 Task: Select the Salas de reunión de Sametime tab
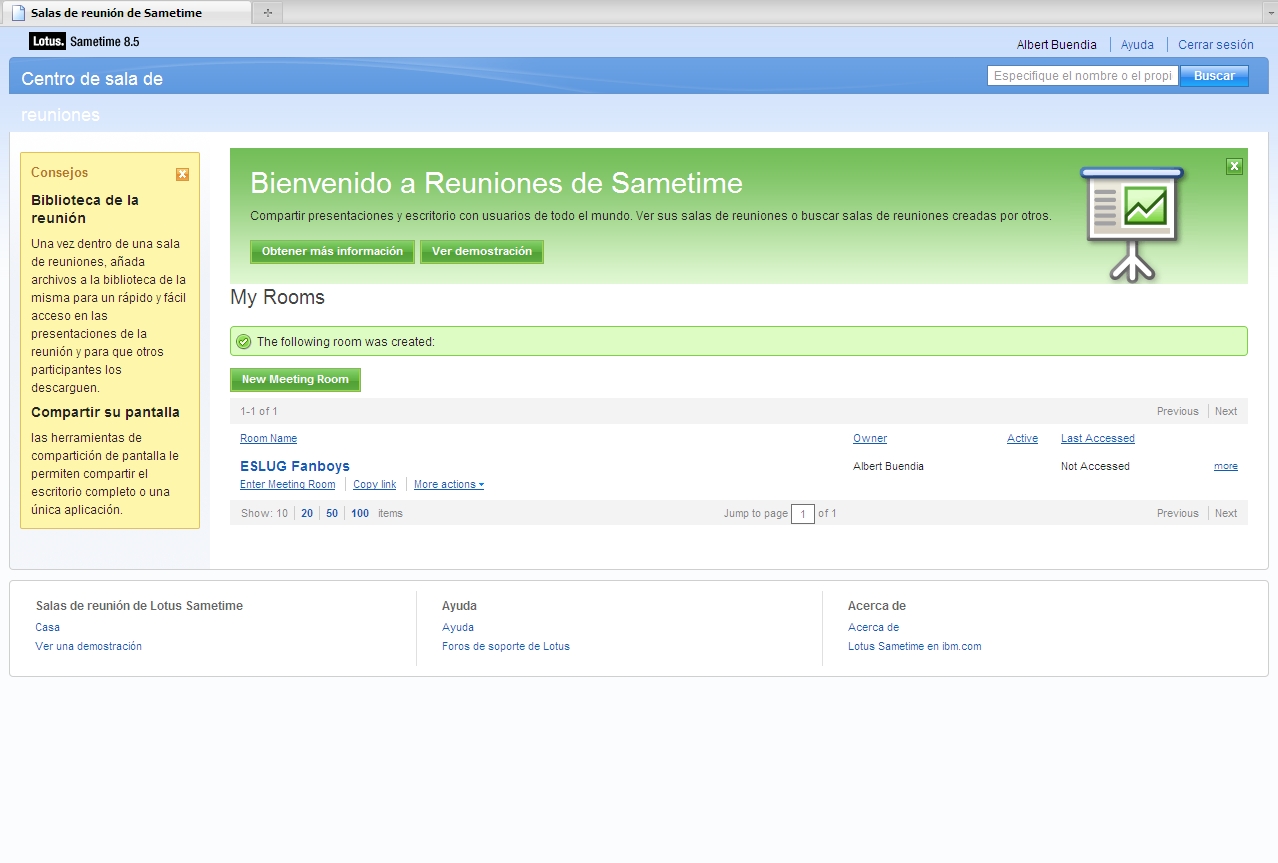(x=126, y=13)
